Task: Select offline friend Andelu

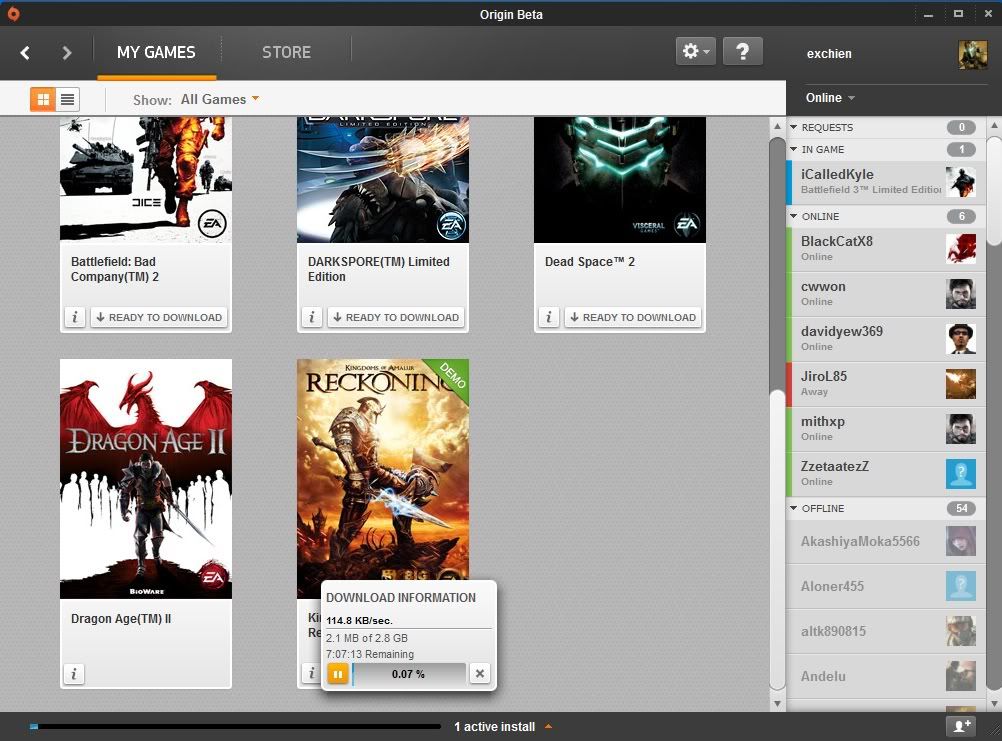Action: [885, 676]
